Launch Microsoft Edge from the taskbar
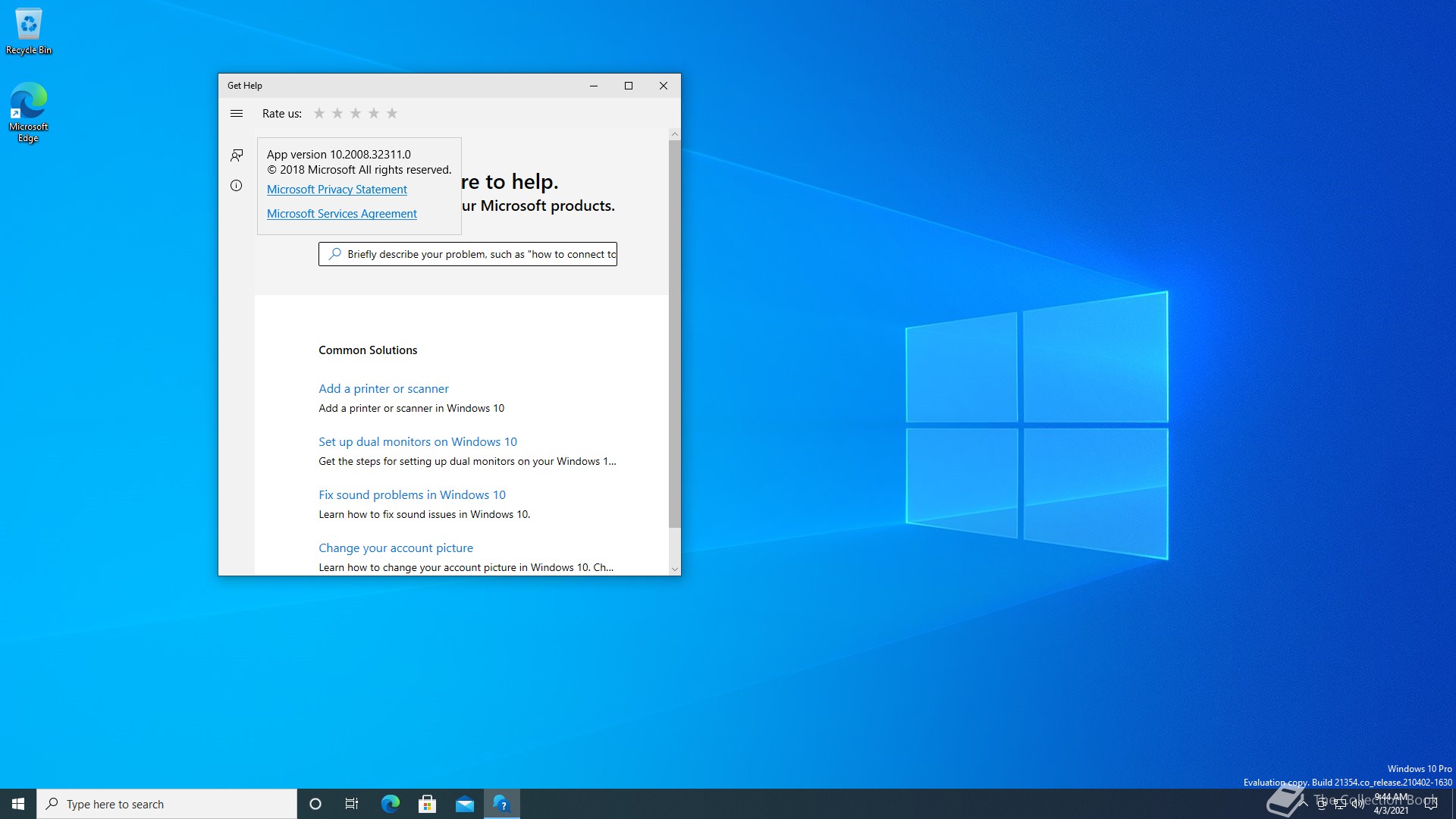 pyautogui.click(x=390, y=804)
